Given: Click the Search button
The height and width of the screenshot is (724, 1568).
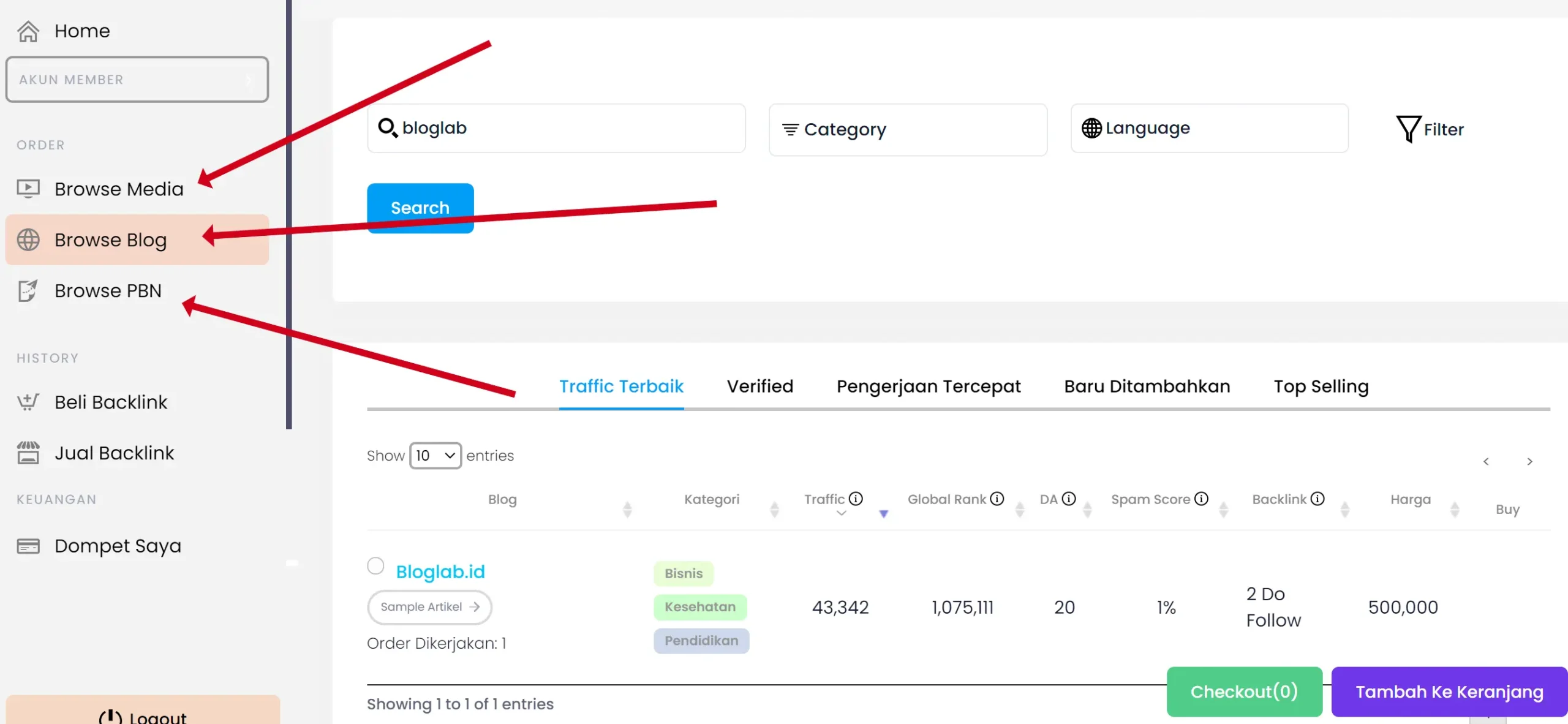Looking at the screenshot, I should click(x=420, y=207).
